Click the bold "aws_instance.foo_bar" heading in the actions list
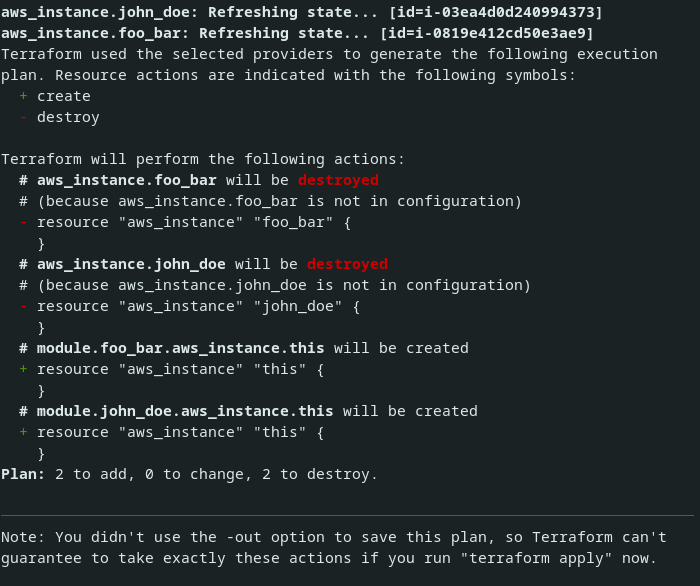This screenshot has height=586, width=700. 127,180
